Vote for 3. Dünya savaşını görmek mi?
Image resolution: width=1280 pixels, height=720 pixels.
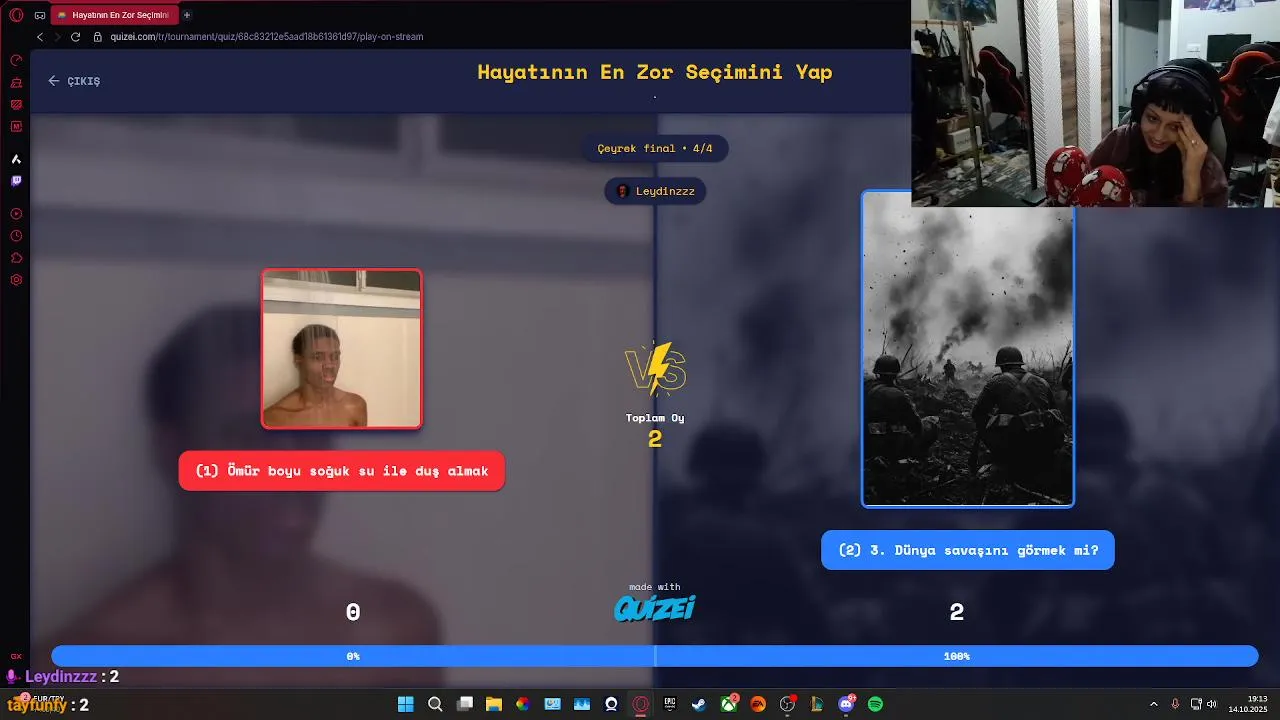968,550
